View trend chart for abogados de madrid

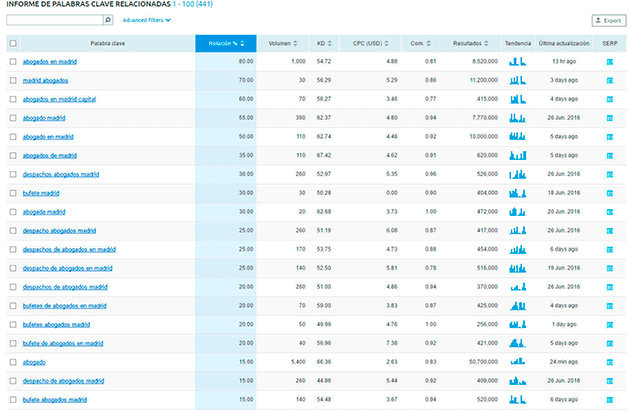click(x=518, y=155)
